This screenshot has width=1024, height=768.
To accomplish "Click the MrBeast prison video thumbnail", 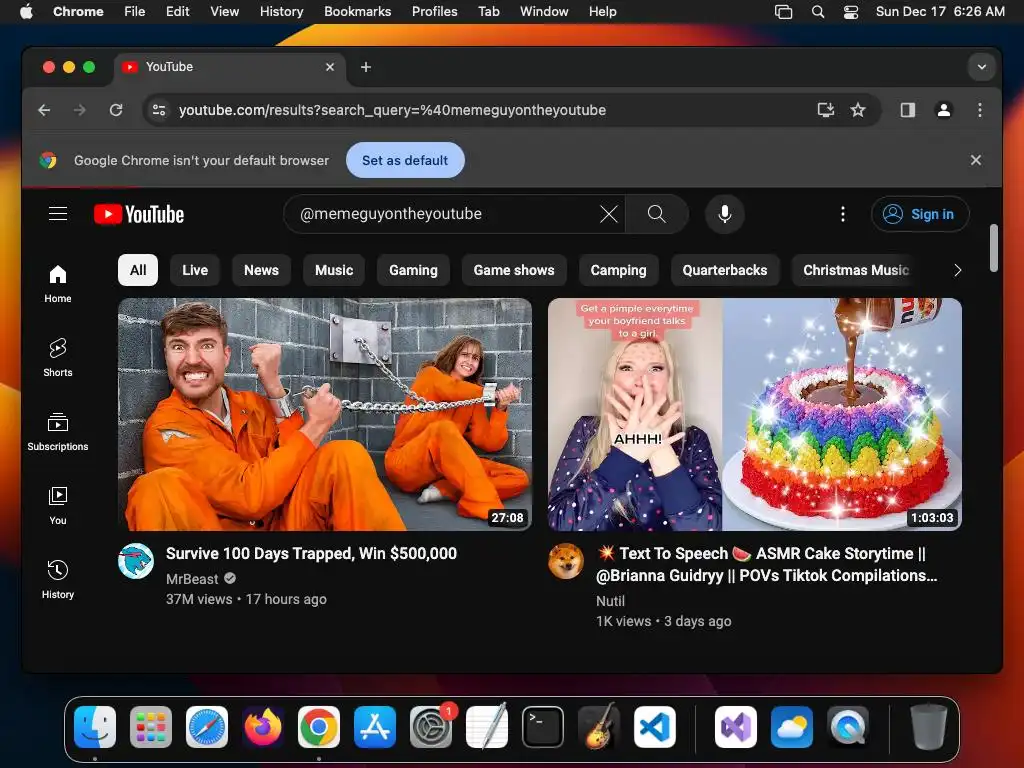I will pos(325,415).
